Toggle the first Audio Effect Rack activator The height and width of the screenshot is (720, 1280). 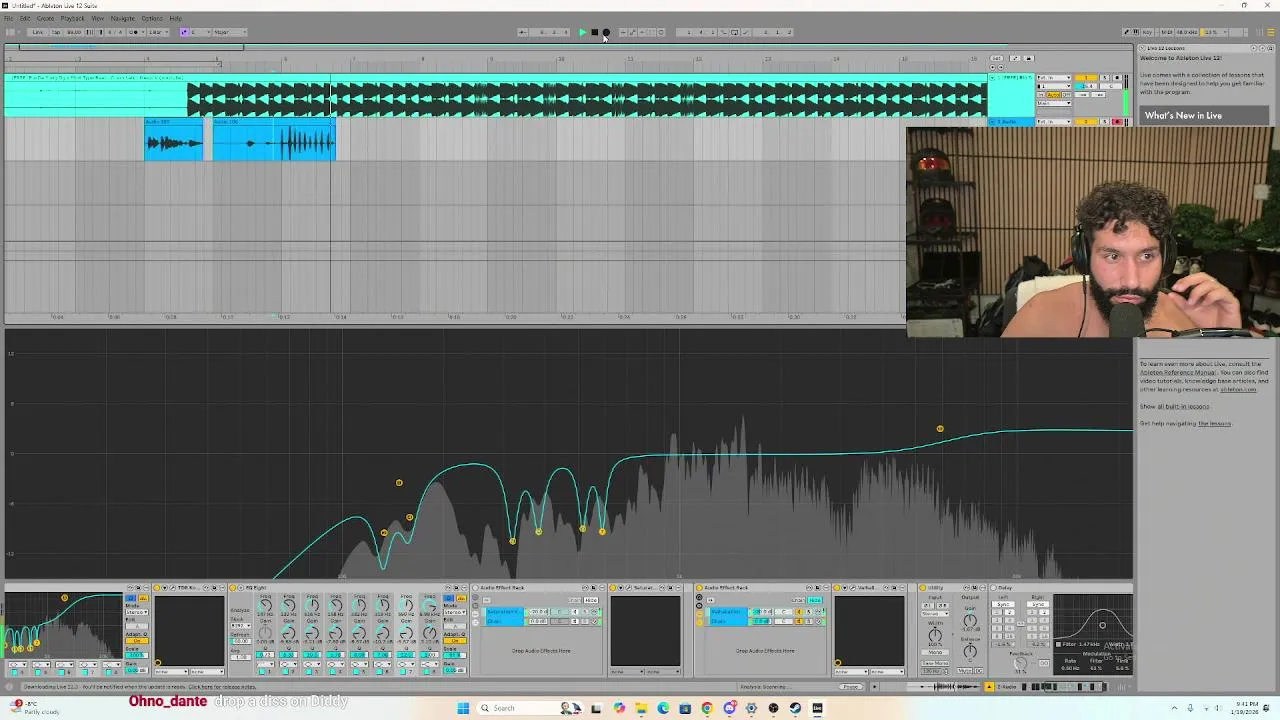(475, 588)
